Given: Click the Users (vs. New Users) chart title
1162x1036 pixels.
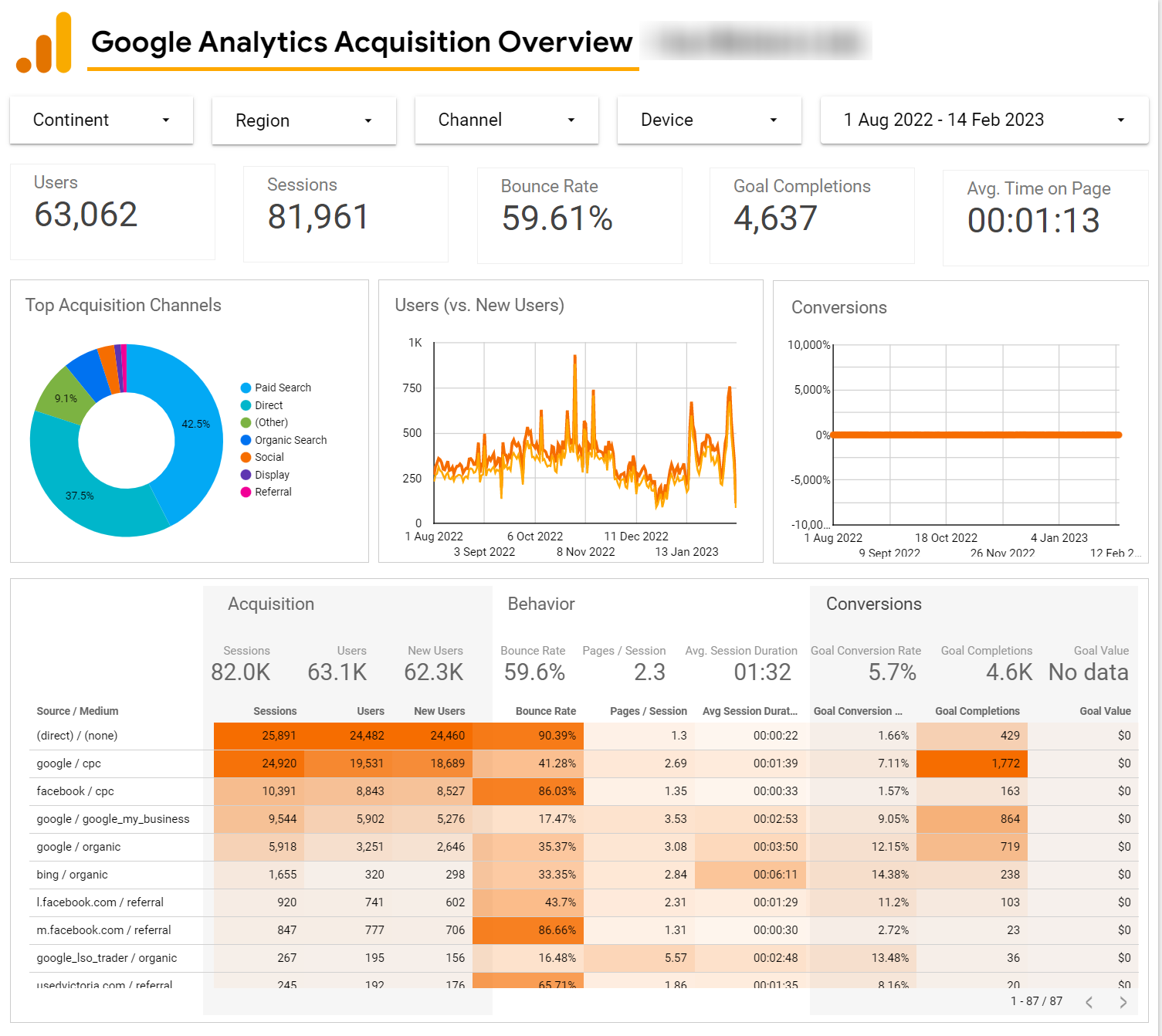Looking at the screenshot, I should 479,305.
